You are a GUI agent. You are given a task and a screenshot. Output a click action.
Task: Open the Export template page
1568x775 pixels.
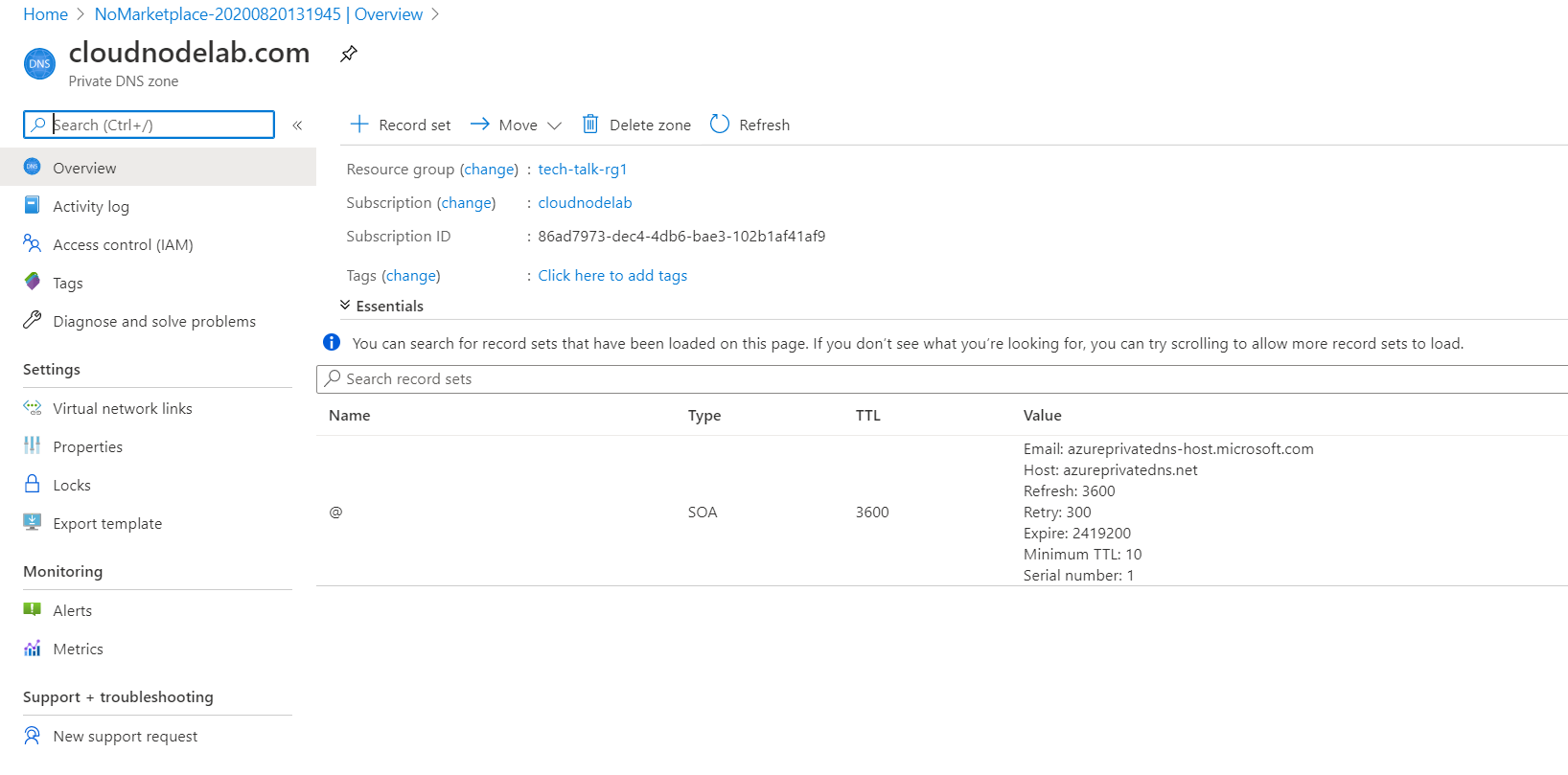pyautogui.click(x=107, y=523)
